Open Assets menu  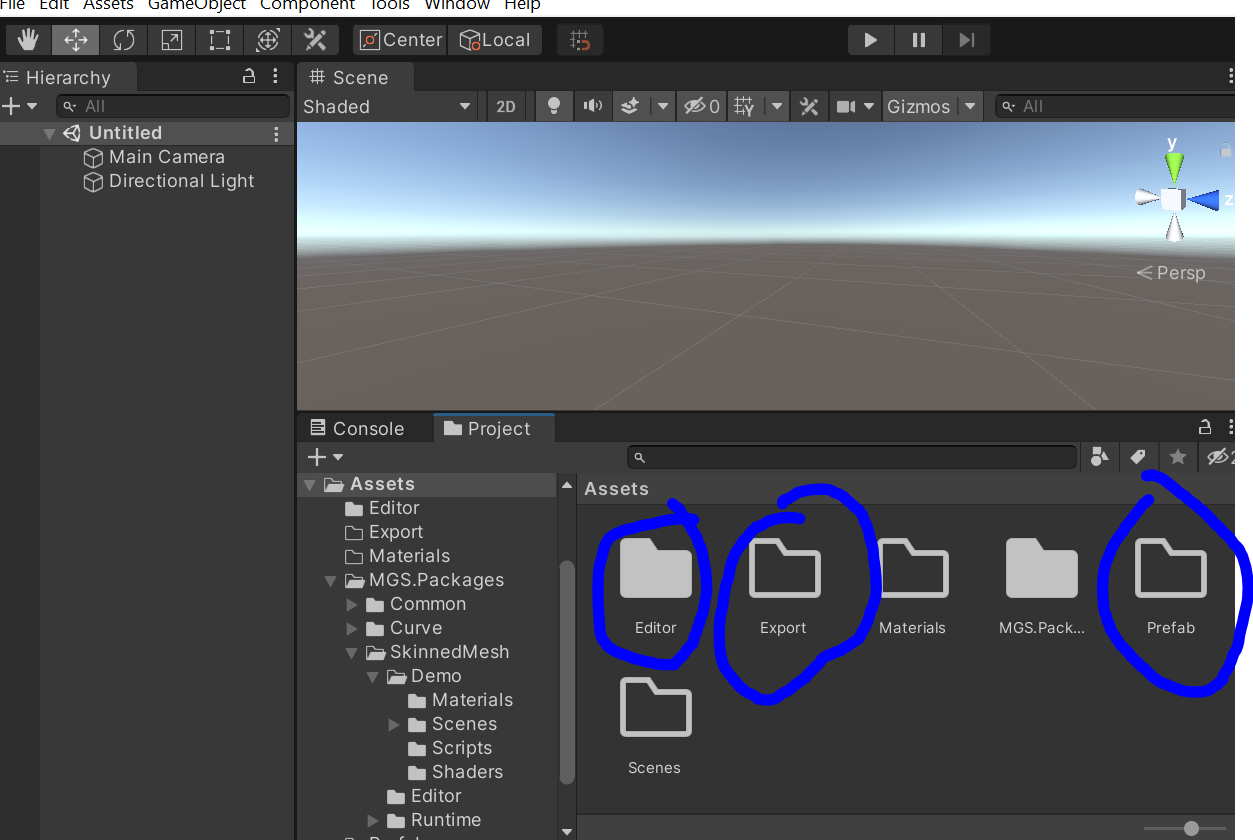108,5
